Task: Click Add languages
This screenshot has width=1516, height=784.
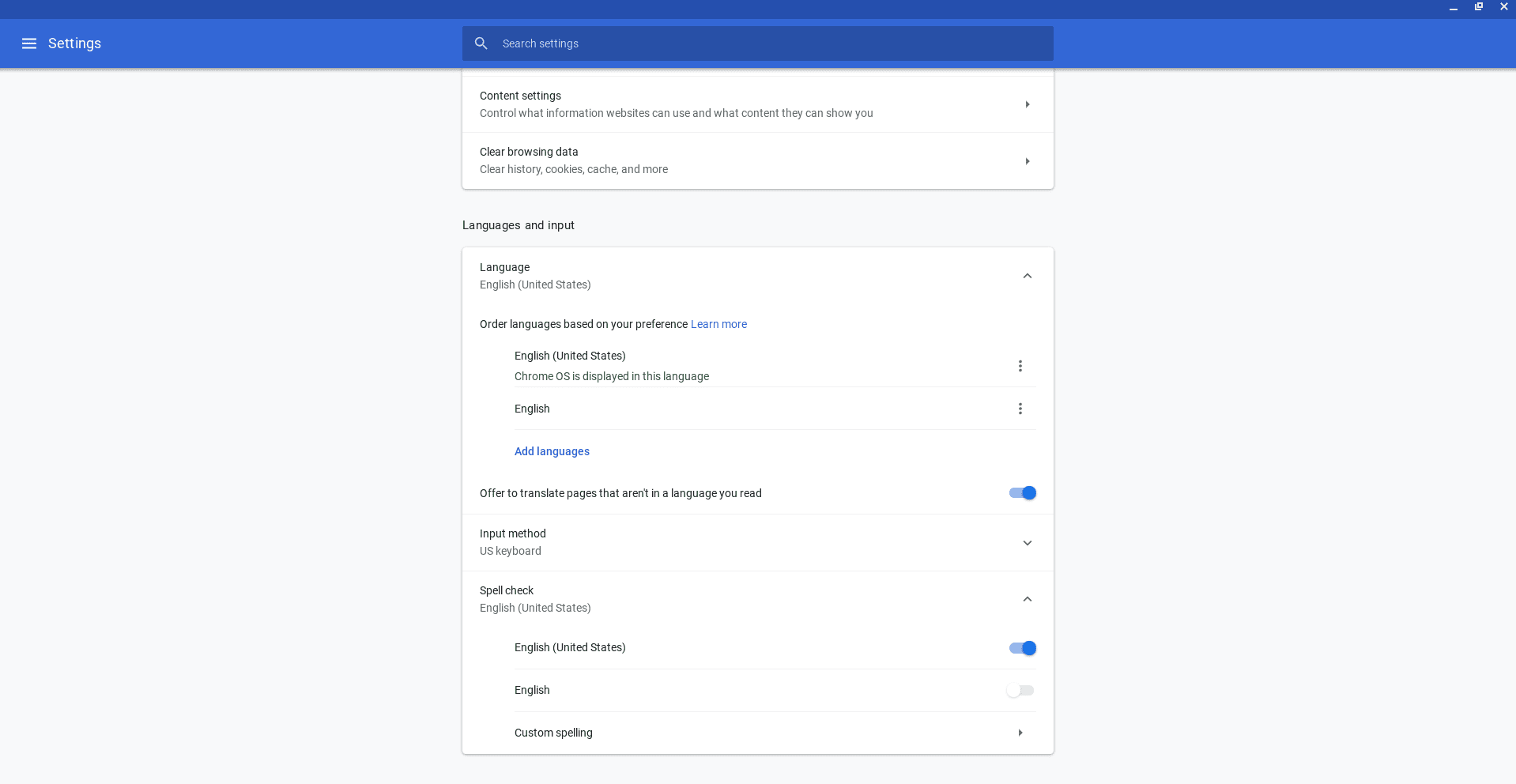Action: (552, 451)
